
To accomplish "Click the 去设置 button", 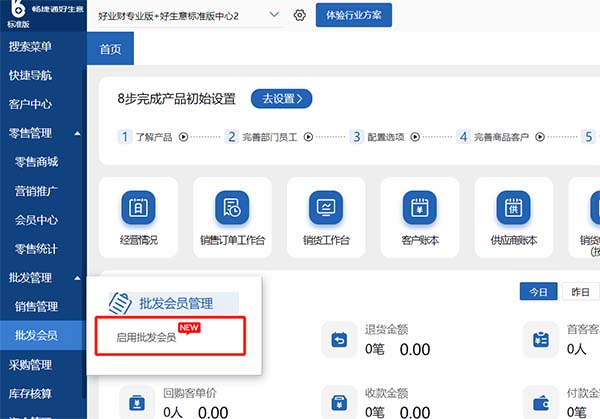I will tap(282, 98).
